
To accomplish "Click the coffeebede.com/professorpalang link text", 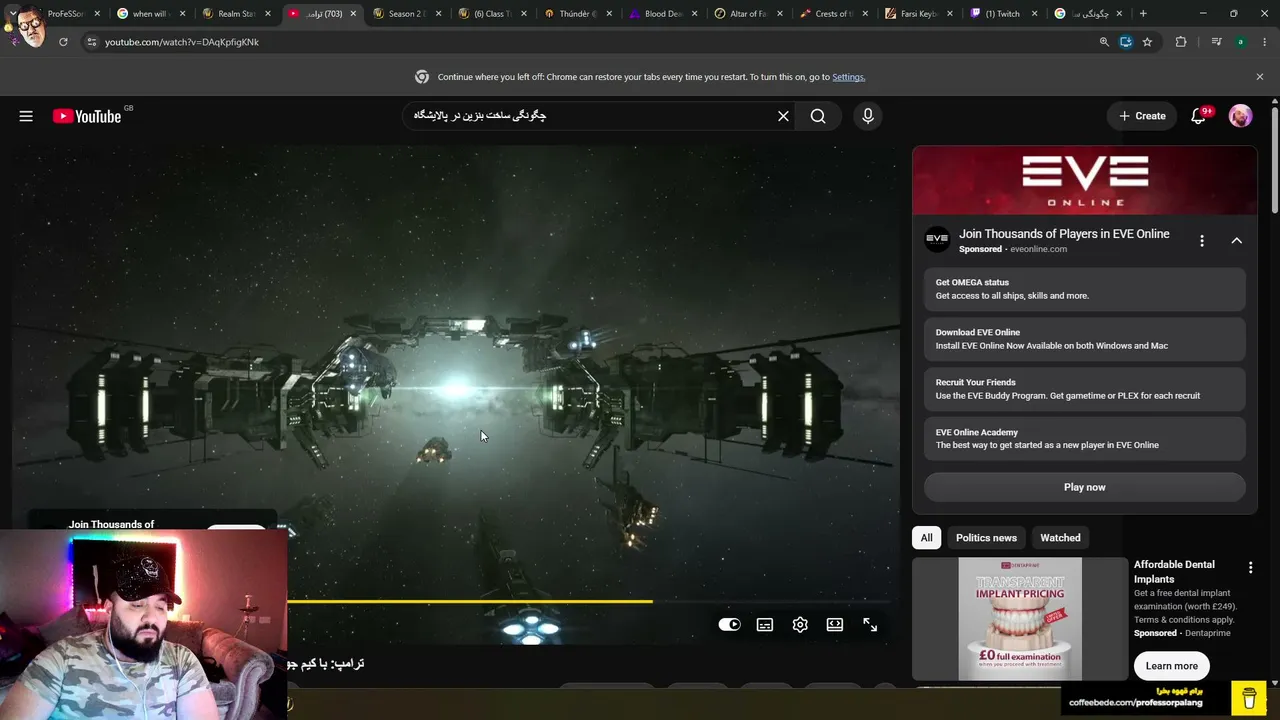I will [x=1136, y=703].
